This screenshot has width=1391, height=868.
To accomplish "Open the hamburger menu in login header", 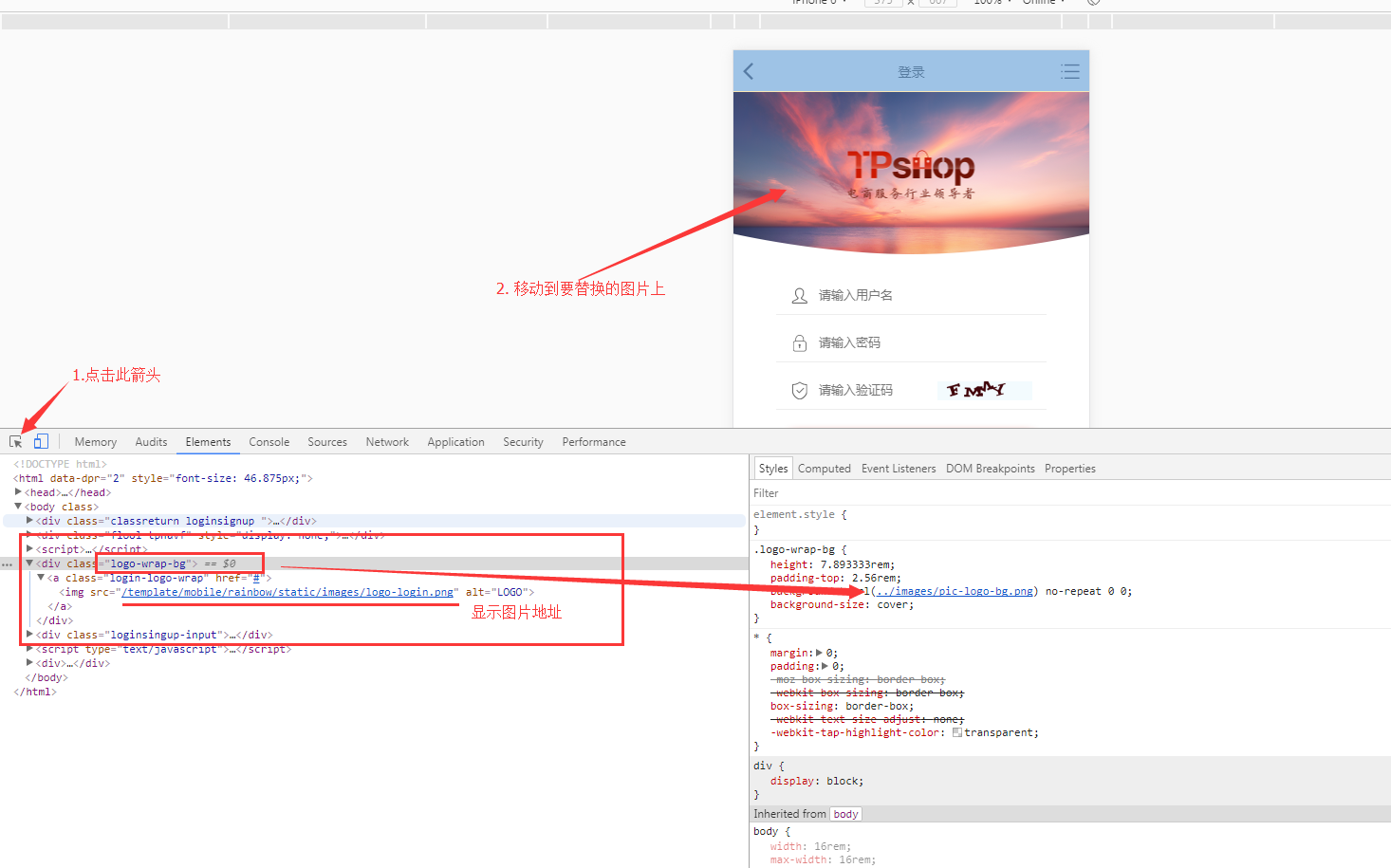I will click(x=1069, y=71).
